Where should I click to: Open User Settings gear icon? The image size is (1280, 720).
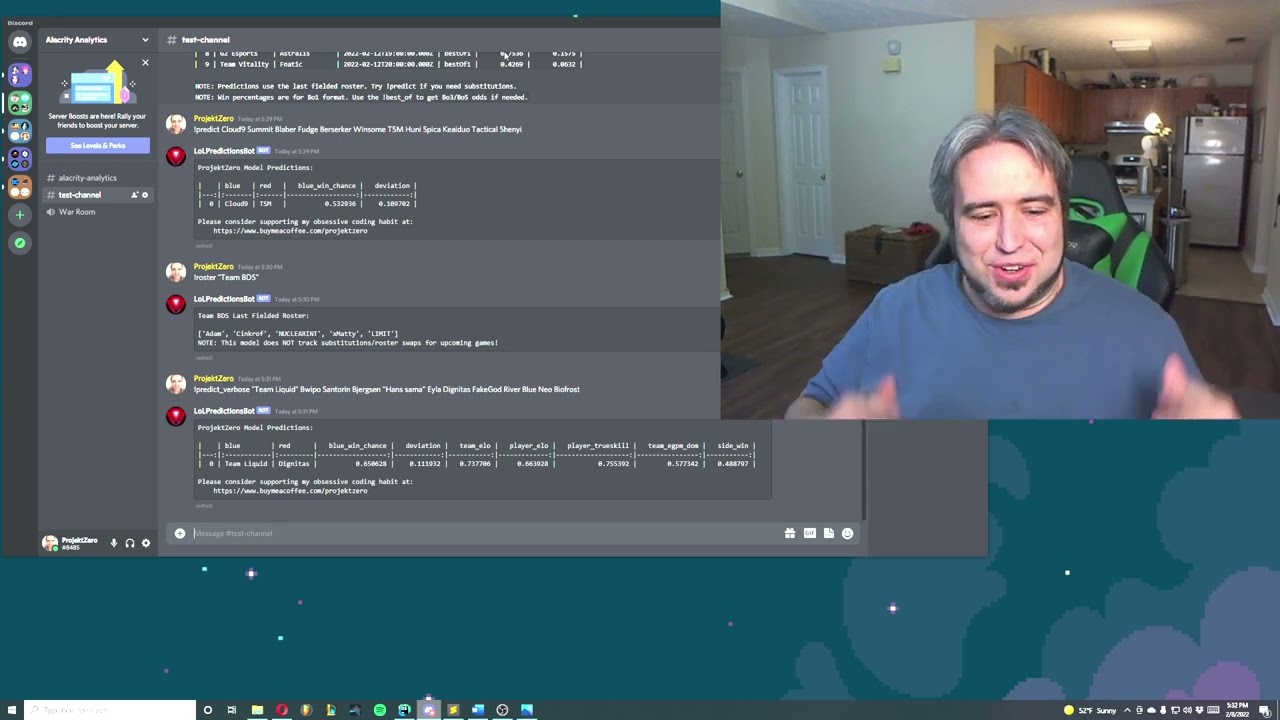coord(146,543)
